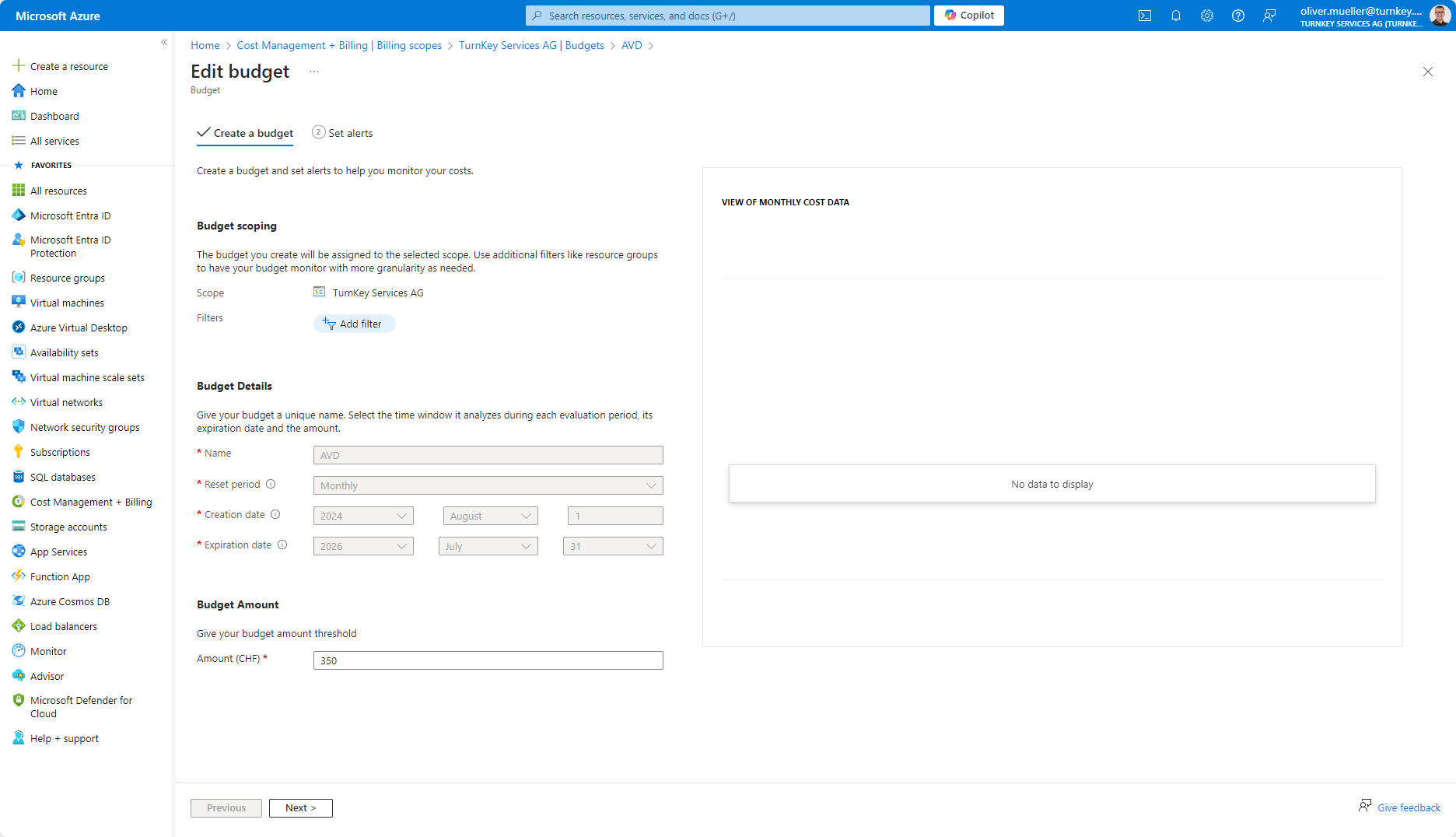Click the Load balancers icon

click(19, 626)
